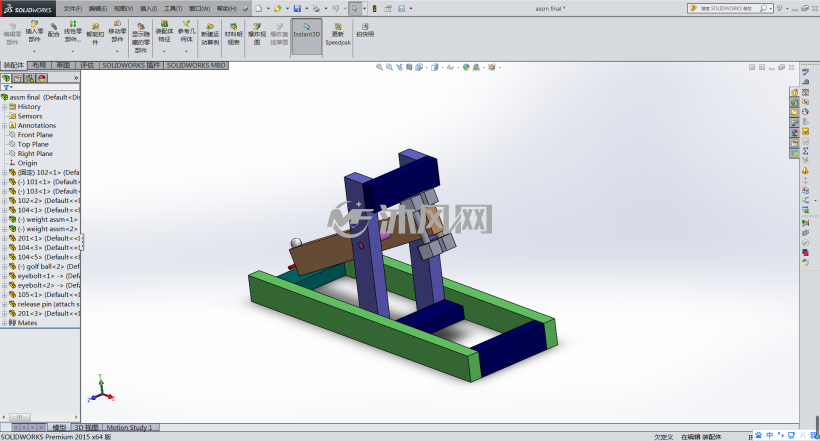Switch to the 3D 视图 bottom tab
Viewport: 820px width, 441px height.
point(86,427)
